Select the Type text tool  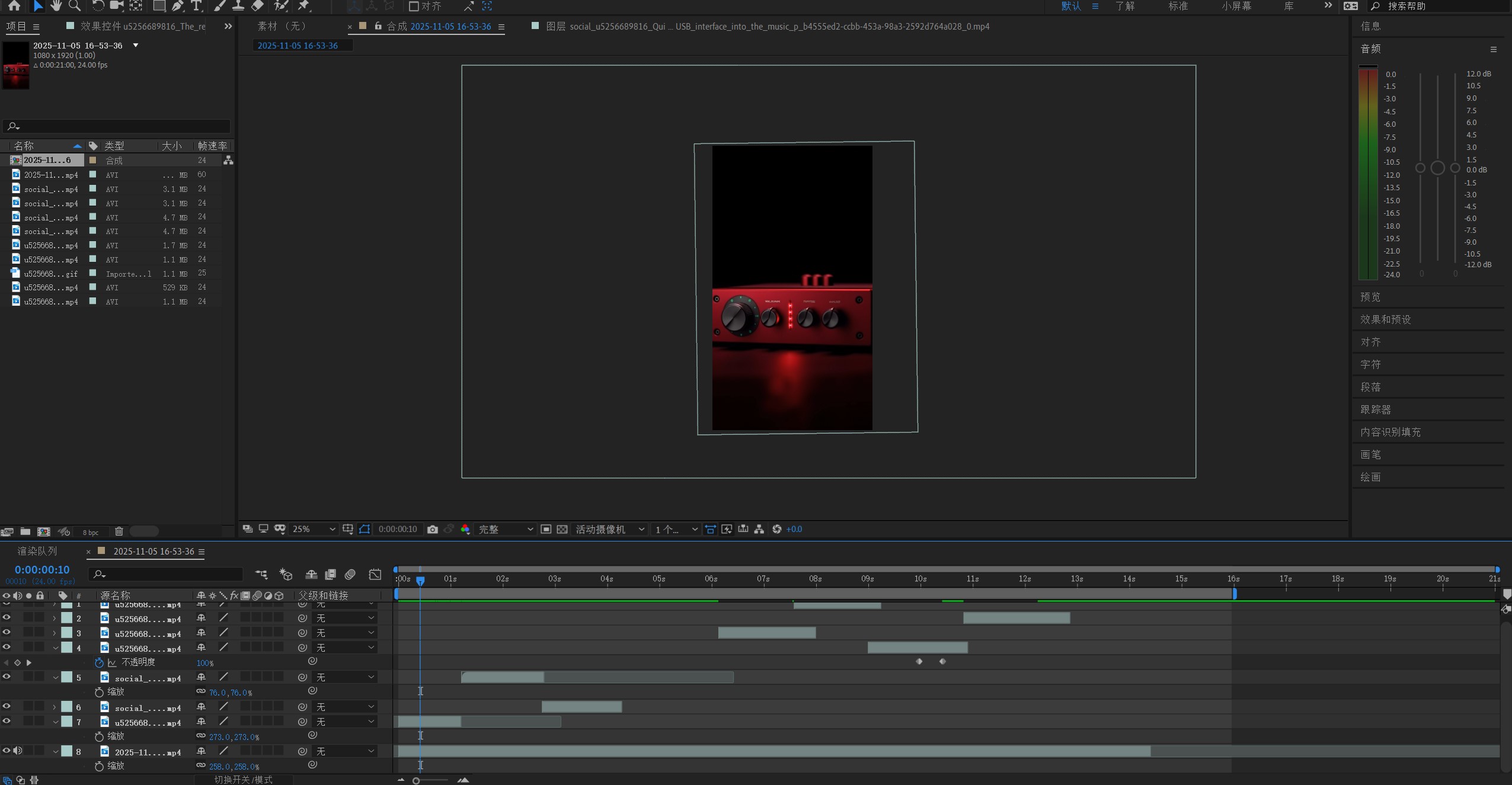point(196,6)
